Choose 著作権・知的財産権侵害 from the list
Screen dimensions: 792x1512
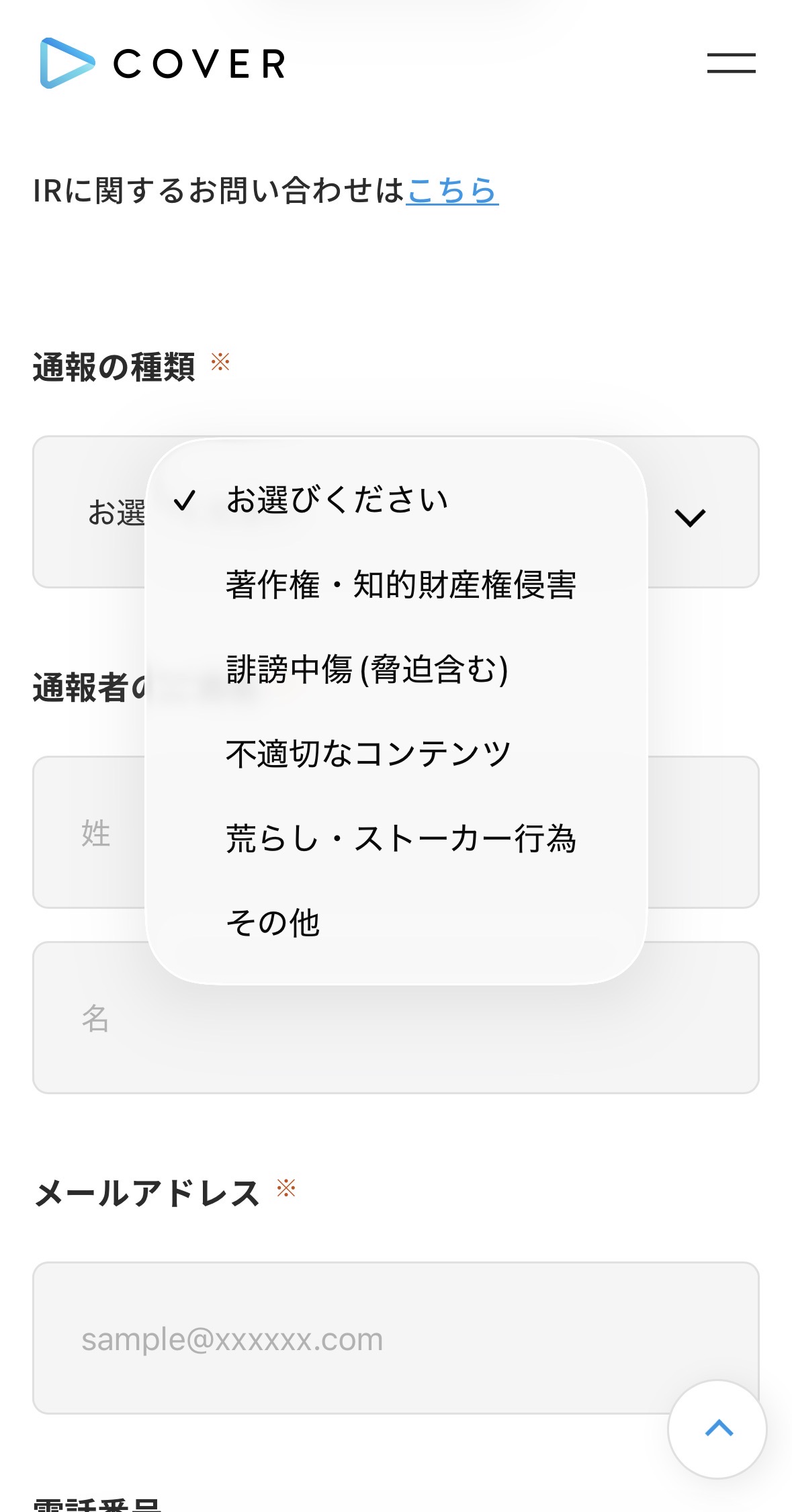[x=400, y=584]
